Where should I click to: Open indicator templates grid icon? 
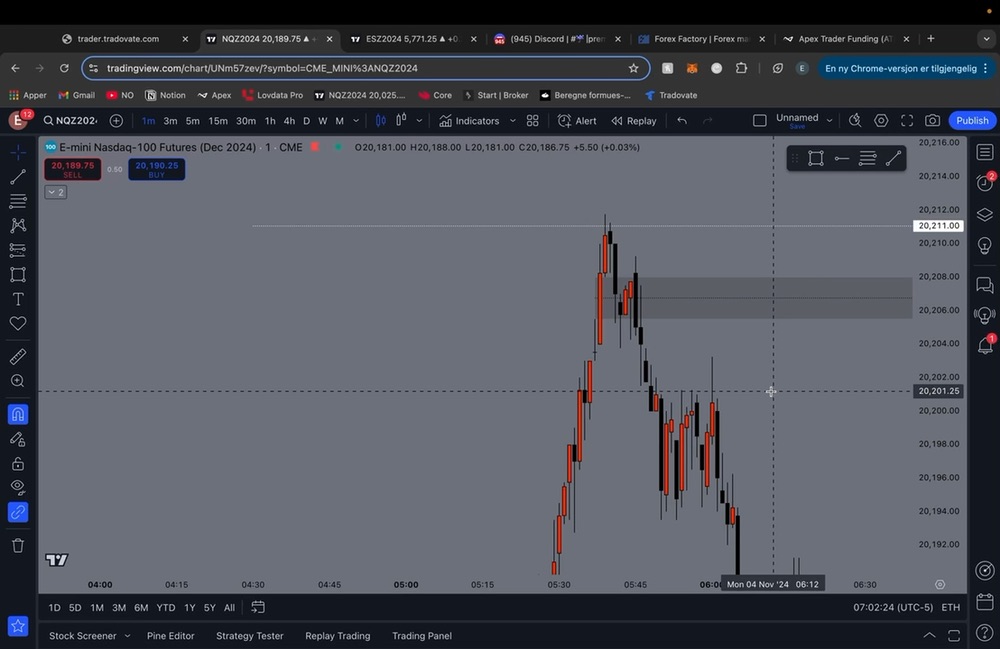[533, 120]
